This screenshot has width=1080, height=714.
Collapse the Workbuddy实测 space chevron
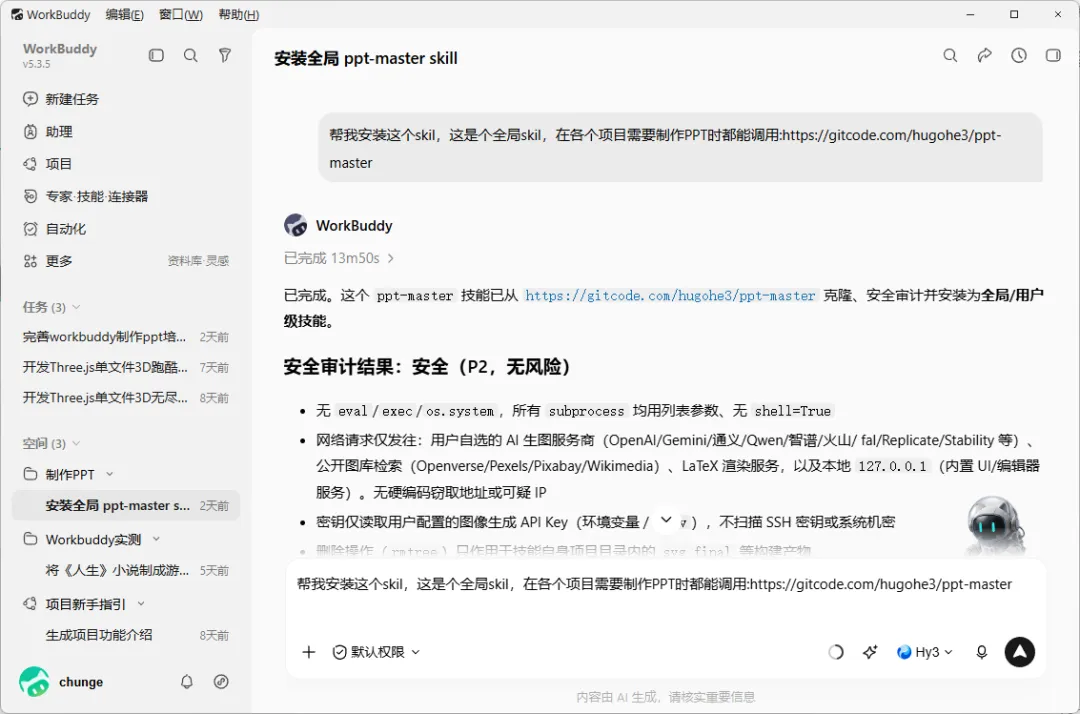click(156, 539)
